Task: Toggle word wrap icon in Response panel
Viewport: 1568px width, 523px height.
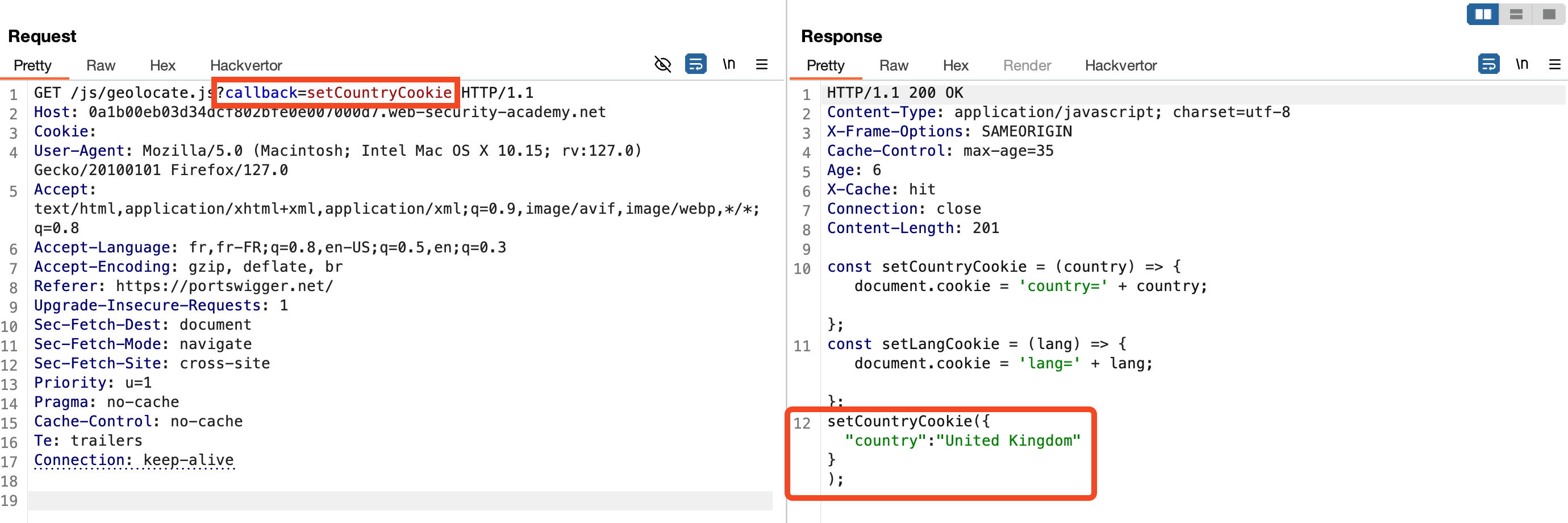Action: pyautogui.click(x=1488, y=64)
